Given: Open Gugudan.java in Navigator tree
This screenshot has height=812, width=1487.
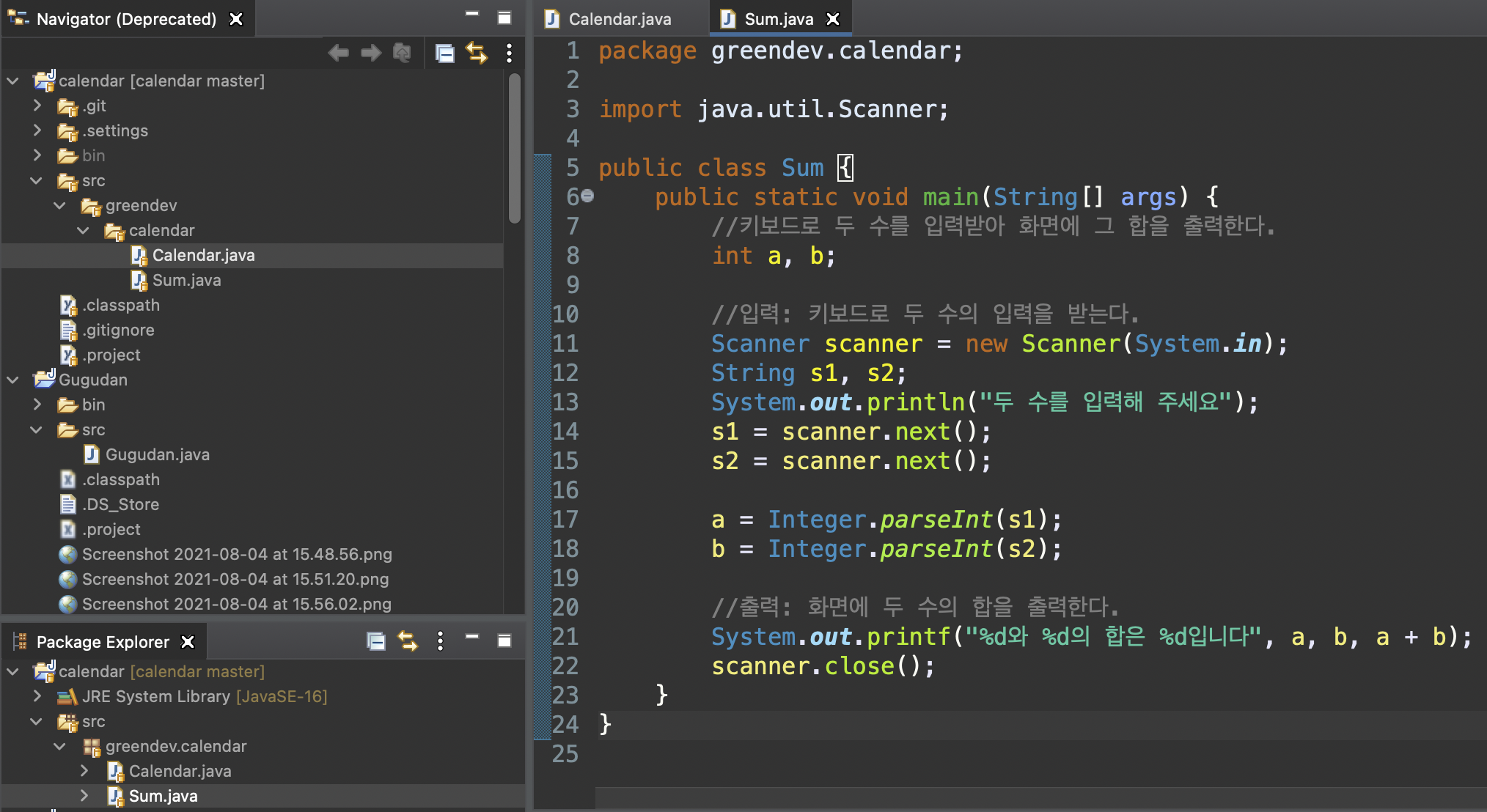Looking at the screenshot, I should coord(157,454).
